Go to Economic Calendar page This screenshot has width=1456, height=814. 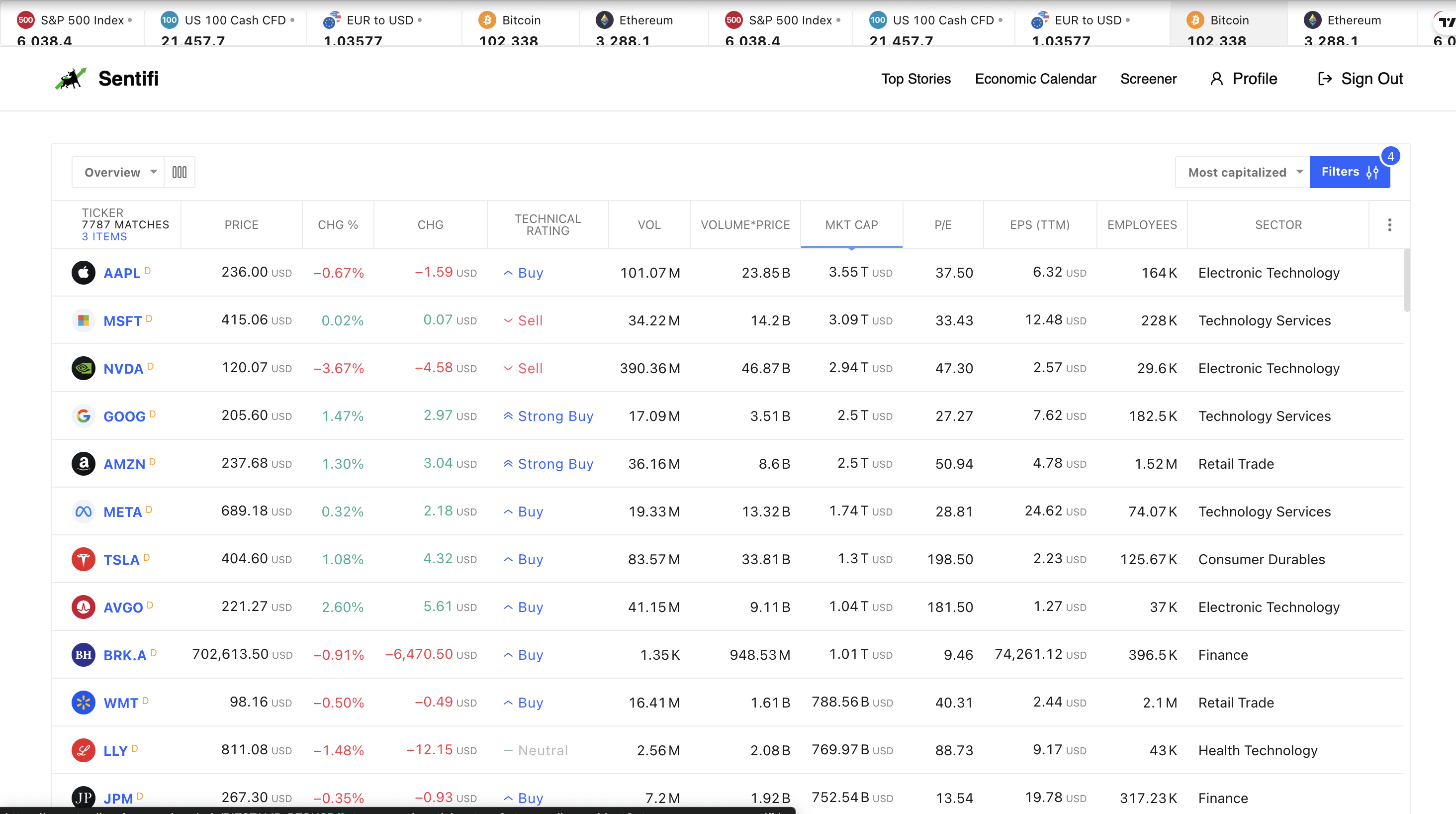pos(1035,79)
